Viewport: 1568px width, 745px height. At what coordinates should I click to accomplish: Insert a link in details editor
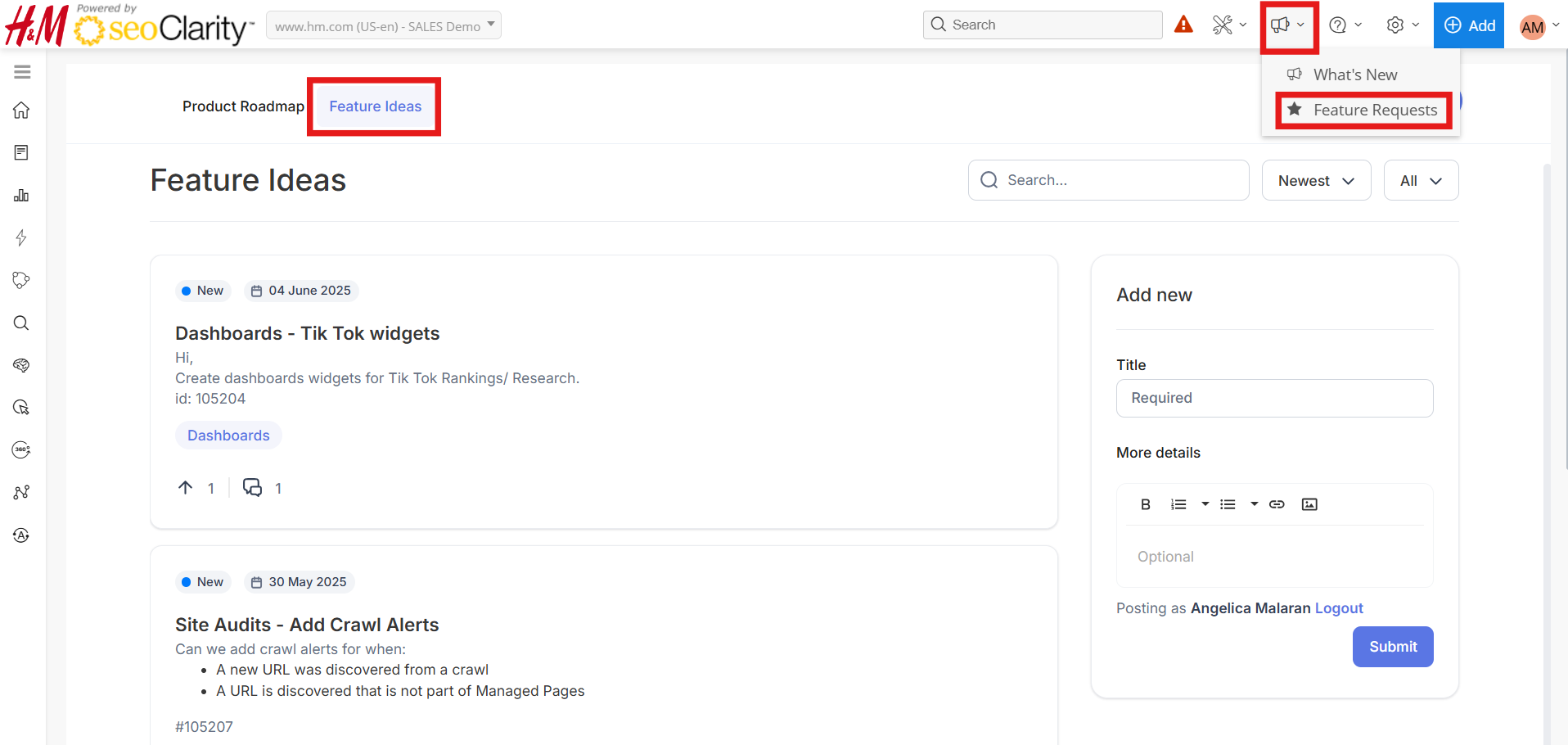click(1277, 504)
